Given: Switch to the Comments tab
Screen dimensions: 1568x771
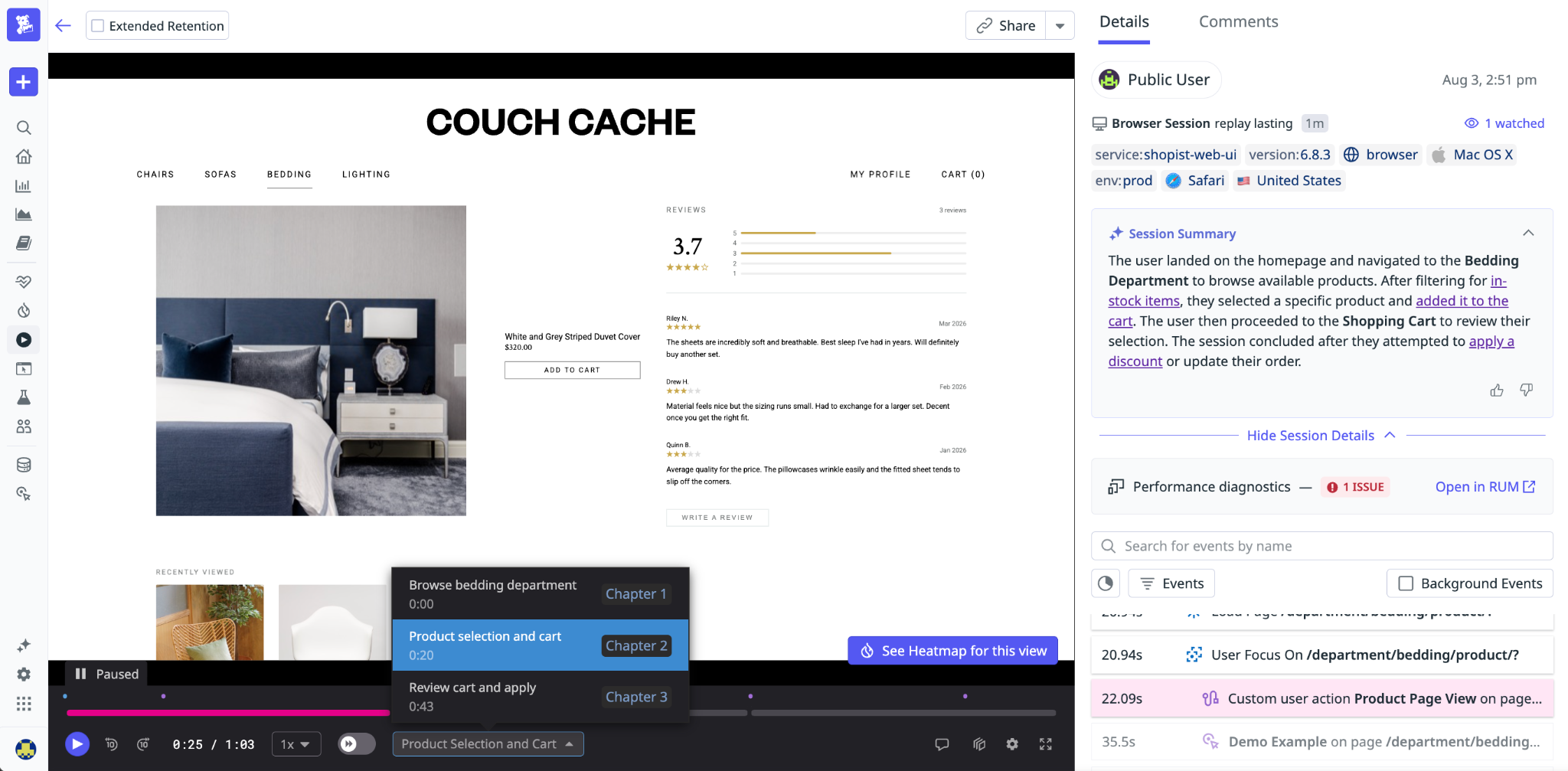Looking at the screenshot, I should point(1239,21).
